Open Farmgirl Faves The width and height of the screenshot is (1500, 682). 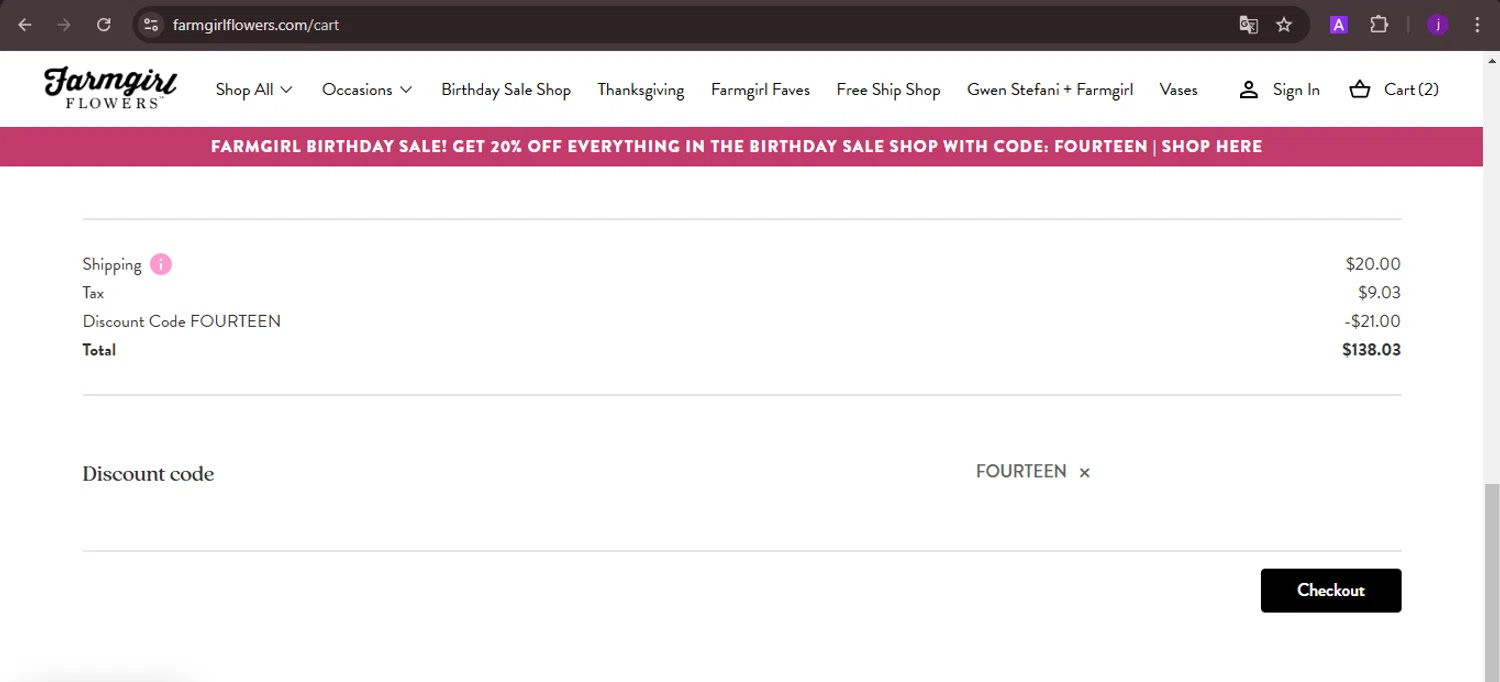pyautogui.click(x=760, y=89)
